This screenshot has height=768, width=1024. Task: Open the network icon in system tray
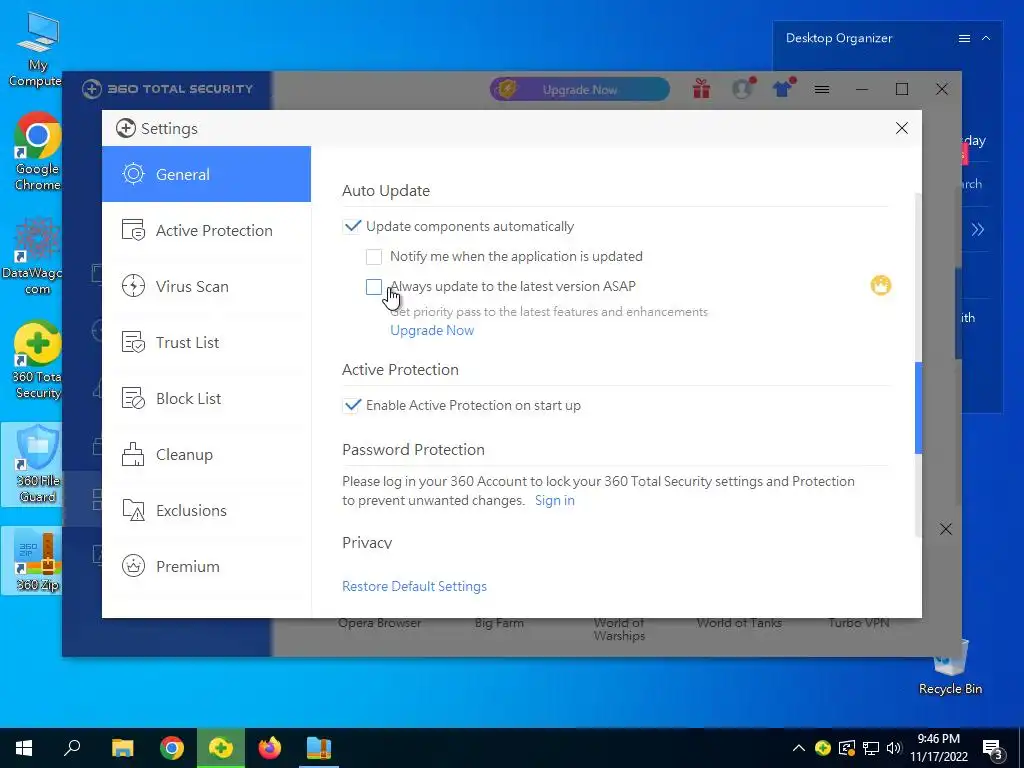(x=871, y=748)
